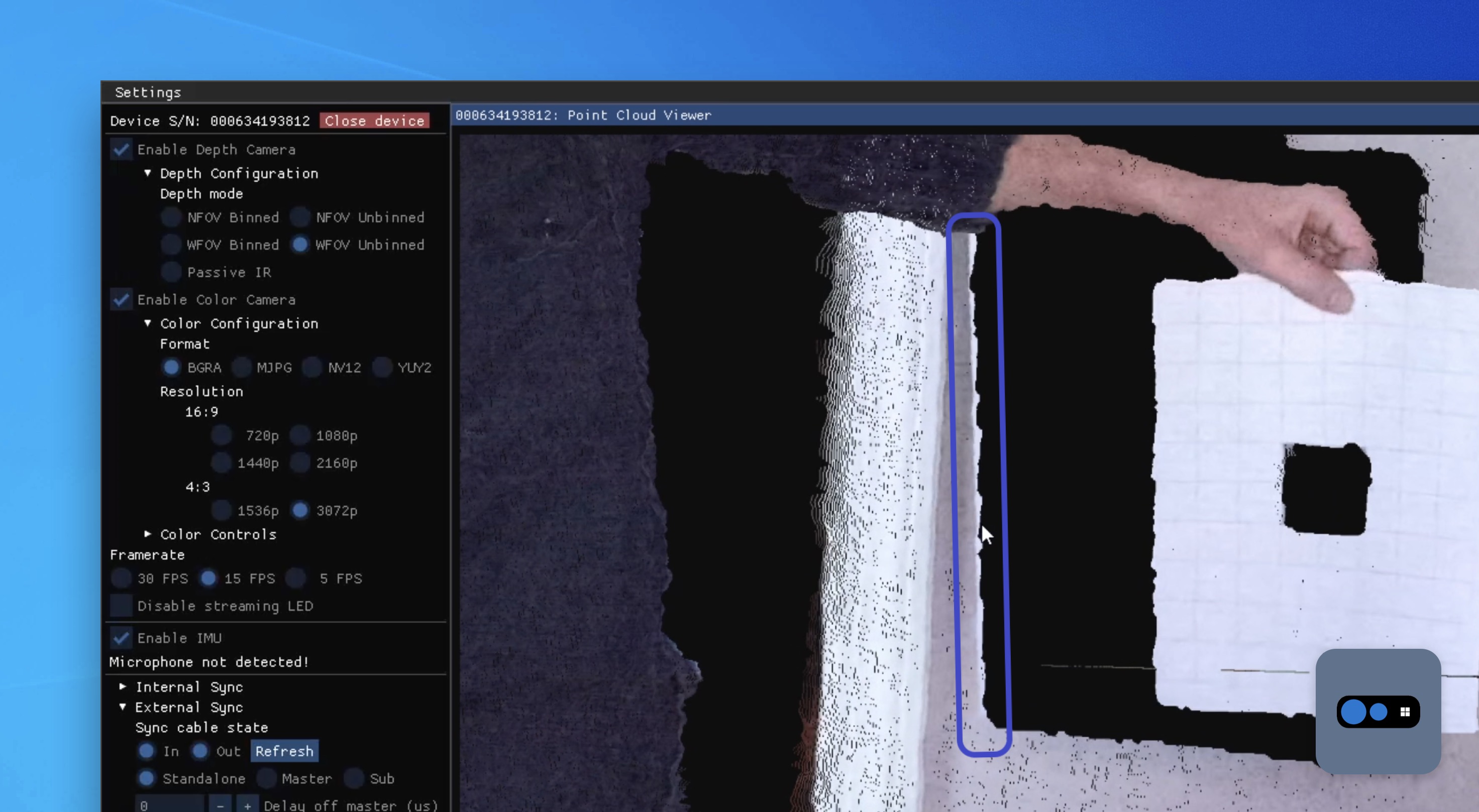Select 1080p color resolution
The height and width of the screenshot is (812, 1479).
[300, 435]
